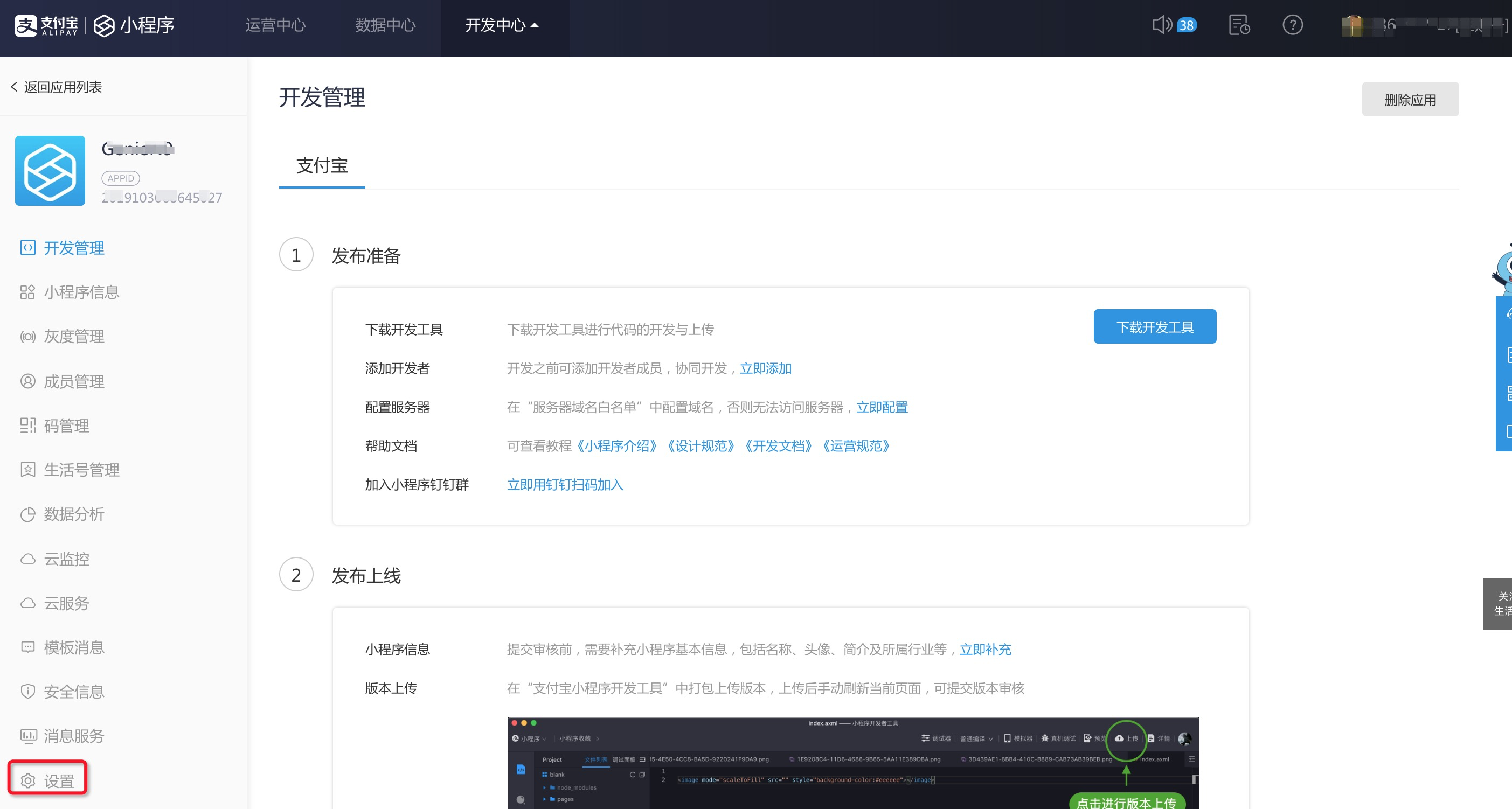Click the 立即配置 link
Image resolution: width=1512 pixels, height=809 pixels.
882,407
